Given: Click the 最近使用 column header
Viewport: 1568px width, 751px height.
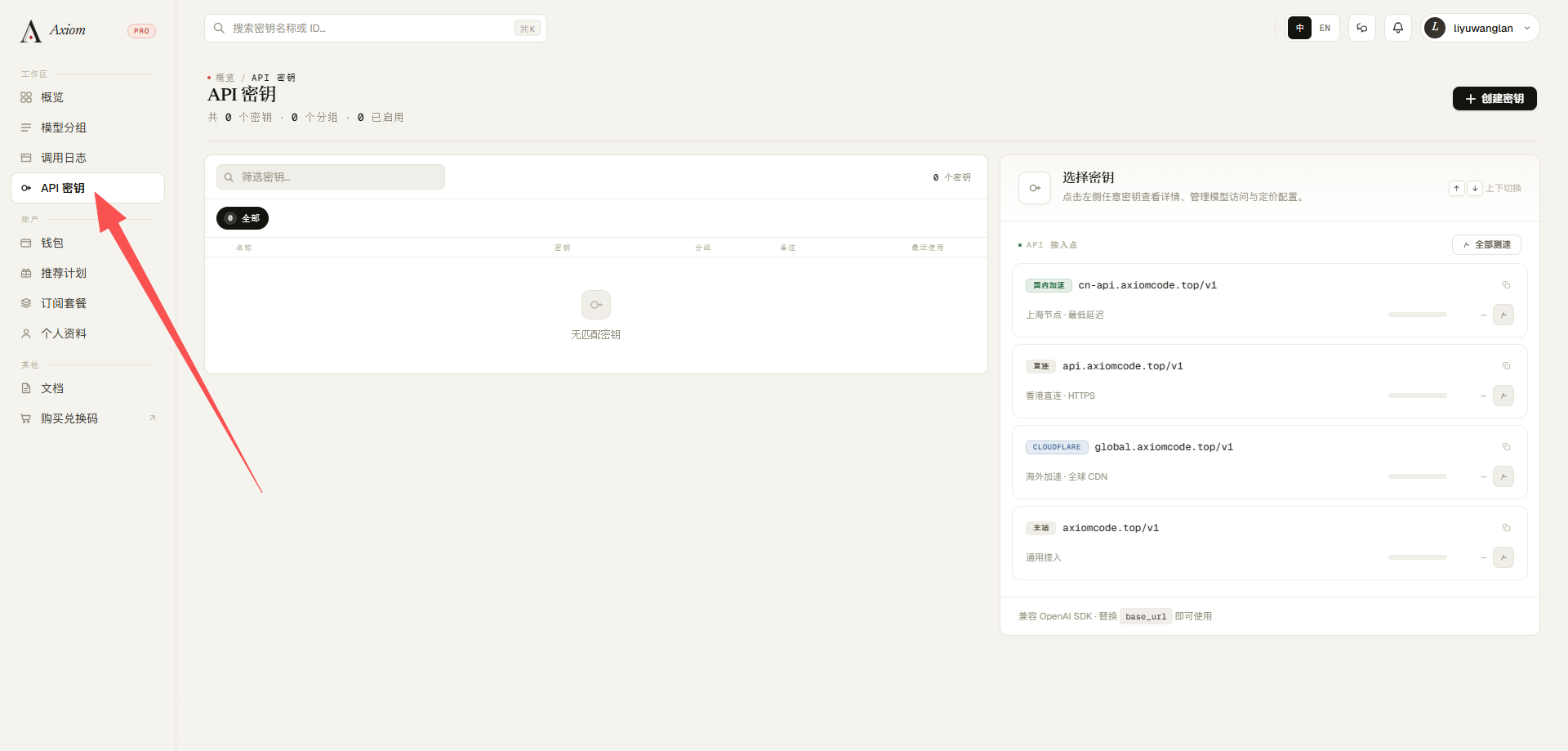Looking at the screenshot, I should 928,248.
